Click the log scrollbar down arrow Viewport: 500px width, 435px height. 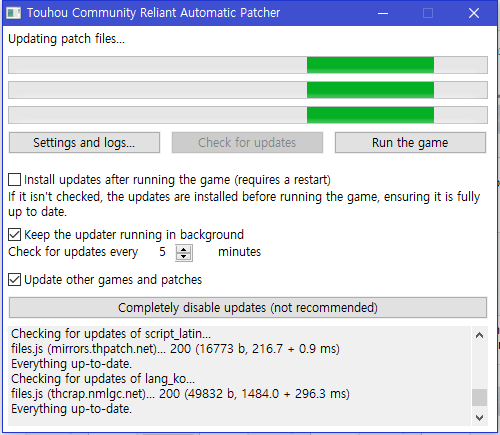point(480,418)
